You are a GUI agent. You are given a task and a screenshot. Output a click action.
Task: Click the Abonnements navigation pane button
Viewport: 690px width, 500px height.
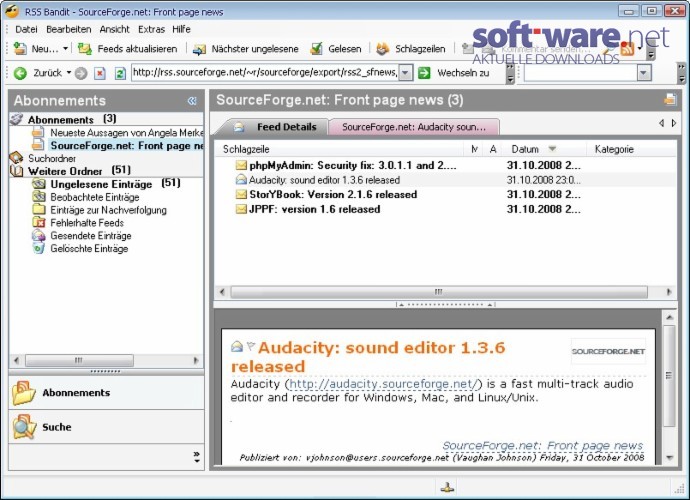point(106,393)
